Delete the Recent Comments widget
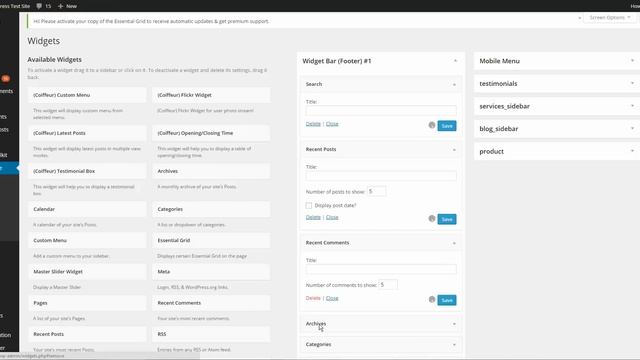 [x=313, y=298]
